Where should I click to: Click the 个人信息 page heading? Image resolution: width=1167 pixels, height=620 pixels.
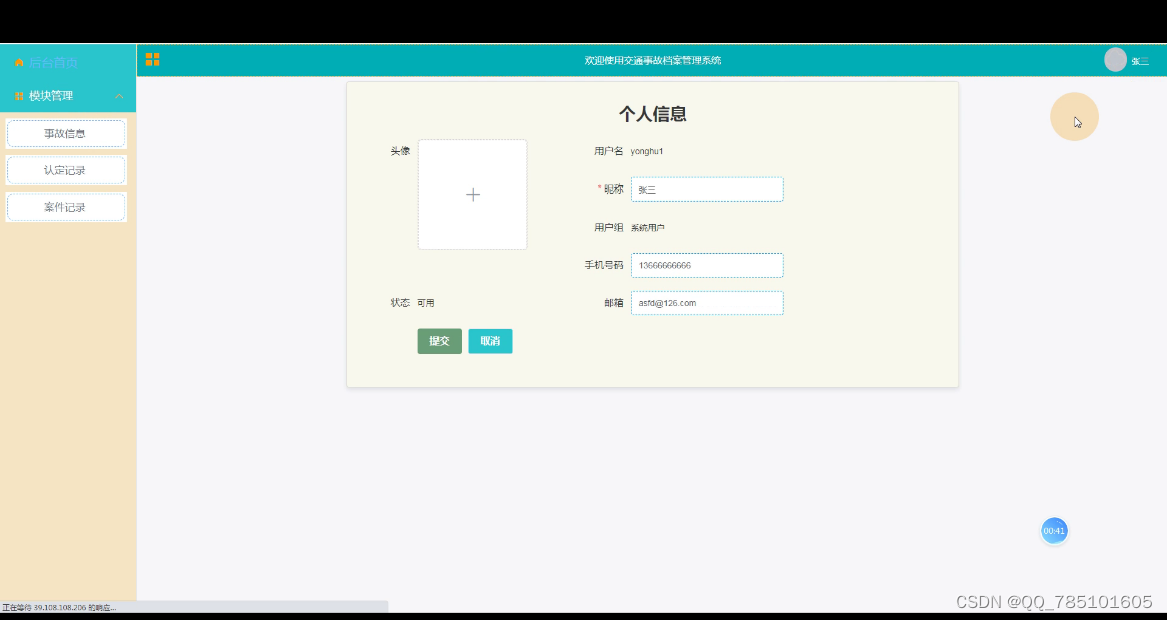(x=653, y=114)
